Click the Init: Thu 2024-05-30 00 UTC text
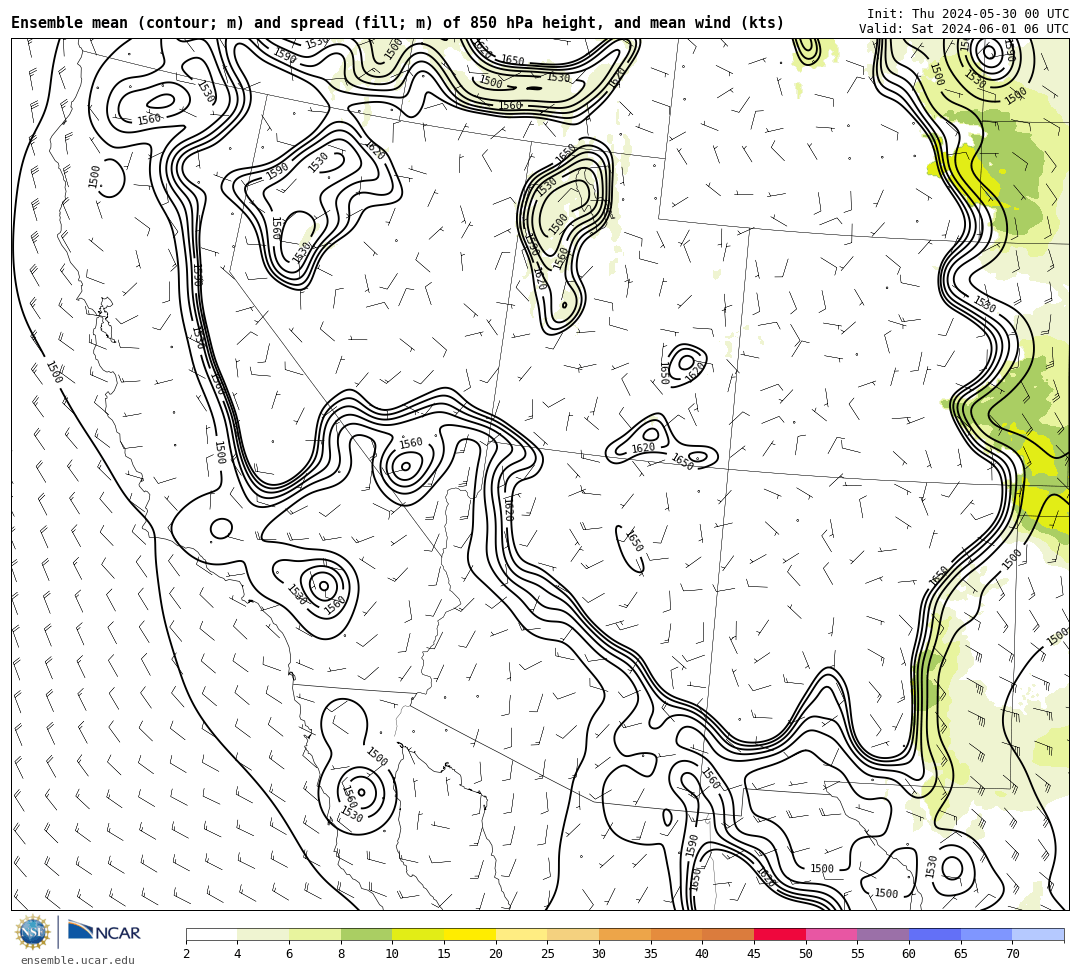1080x973 pixels. 968,14
